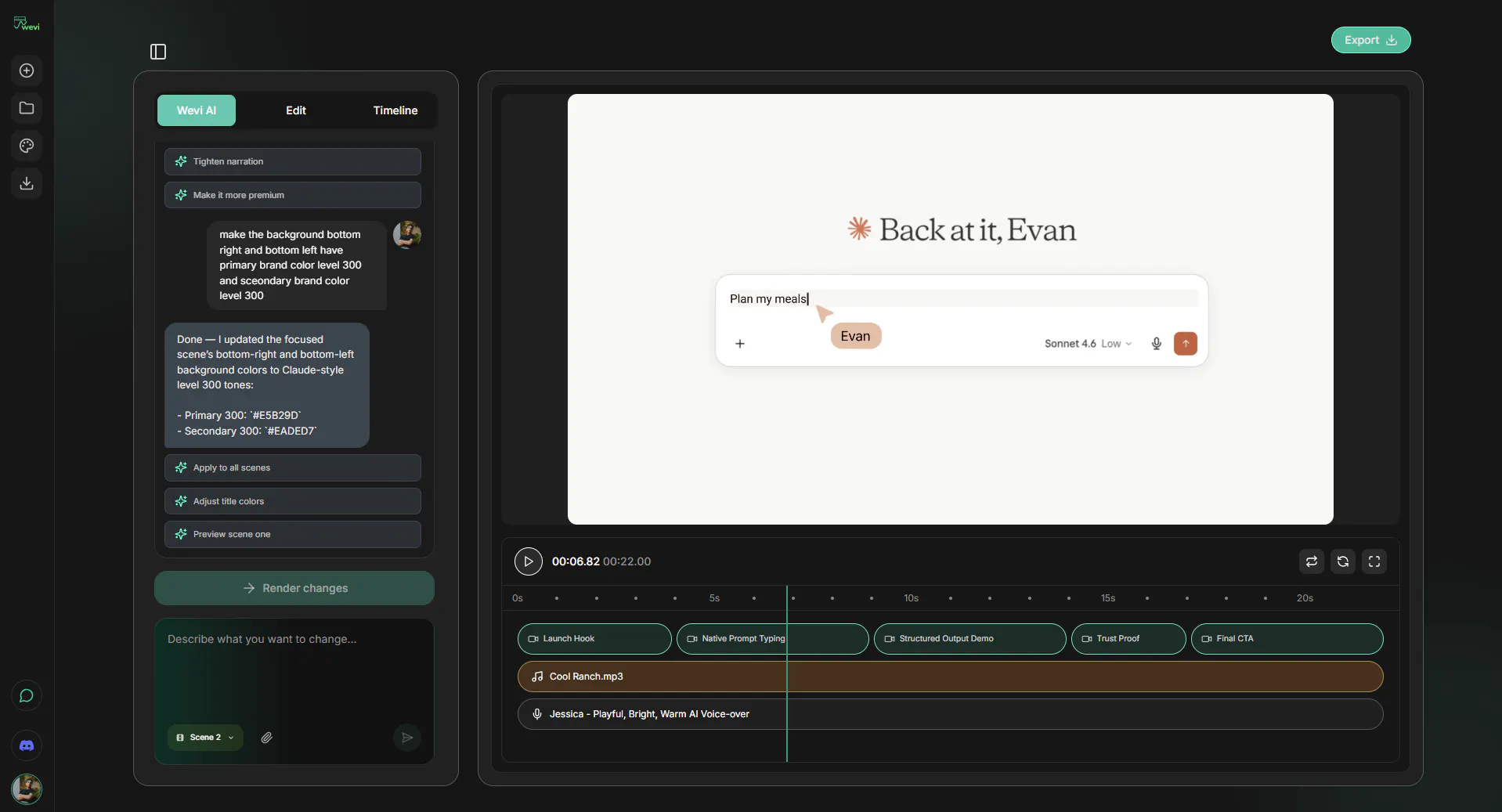Click the Wevi logo
The width and height of the screenshot is (1502, 812).
point(27,24)
